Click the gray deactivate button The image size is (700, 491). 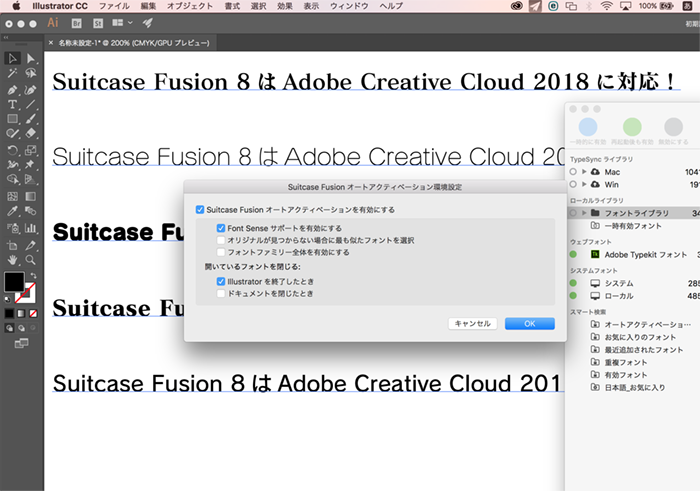click(673, 127)
